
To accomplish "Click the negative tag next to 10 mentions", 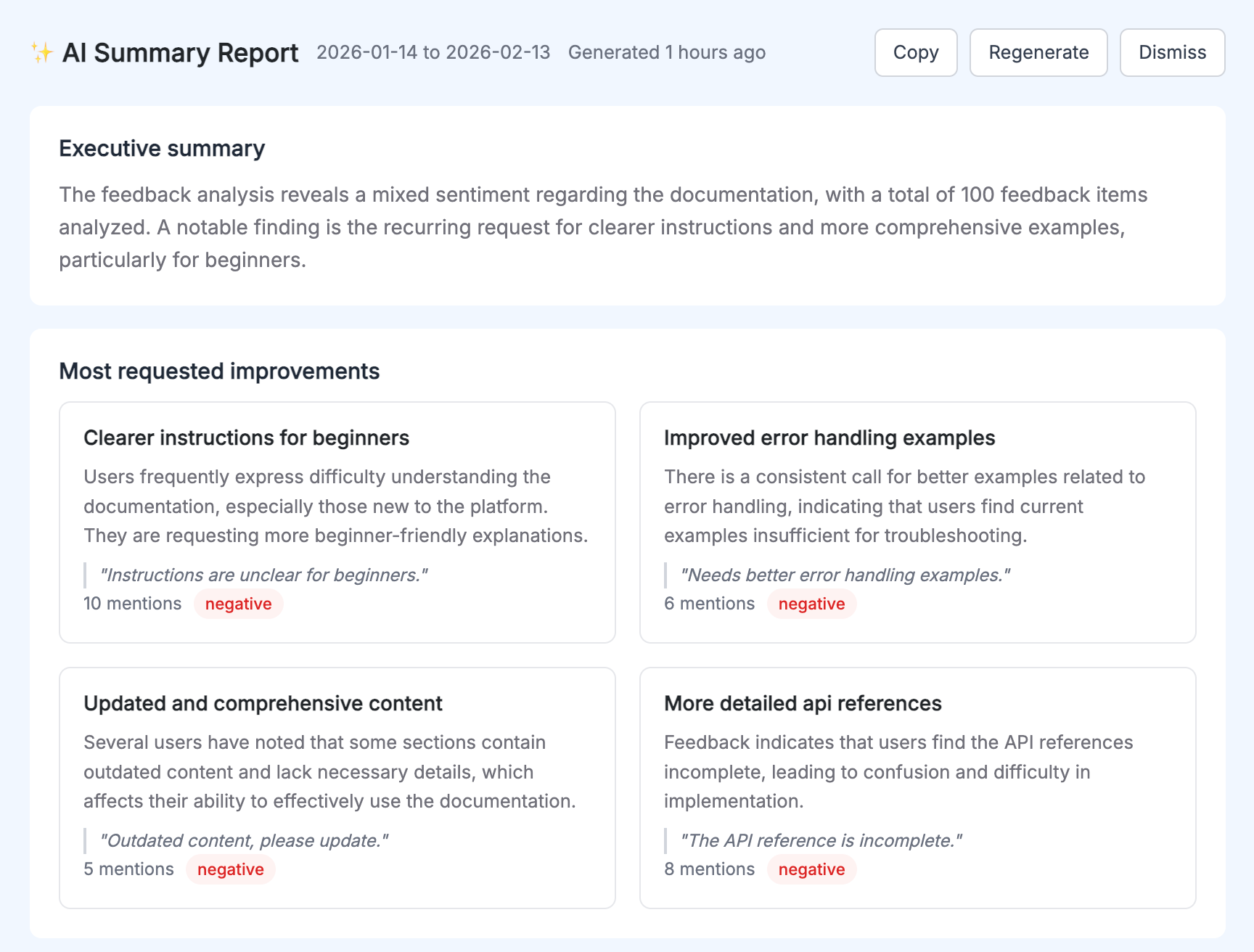I will 238,604.
